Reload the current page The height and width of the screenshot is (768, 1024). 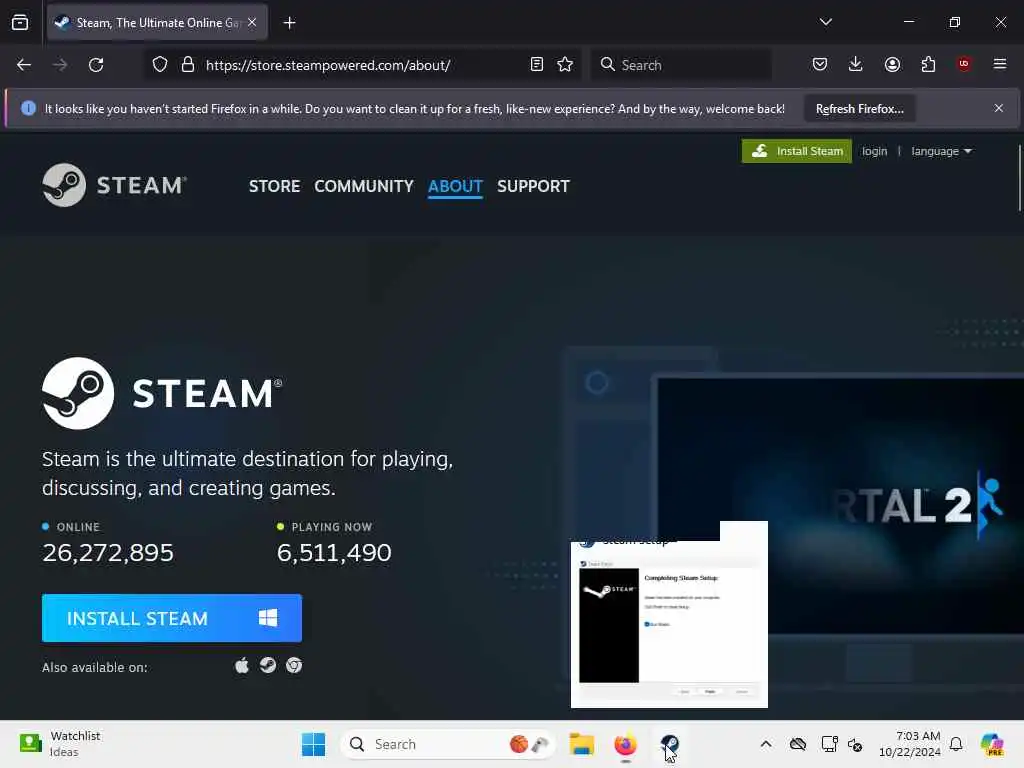(x=96, y=65)
